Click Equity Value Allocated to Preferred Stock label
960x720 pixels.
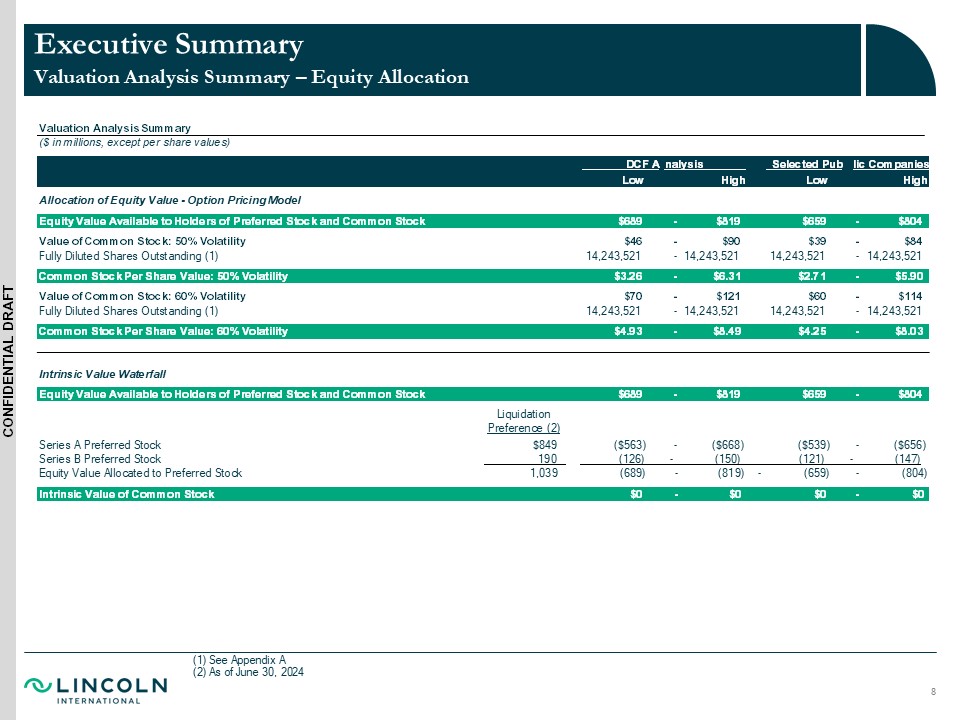tap(140, 472)
